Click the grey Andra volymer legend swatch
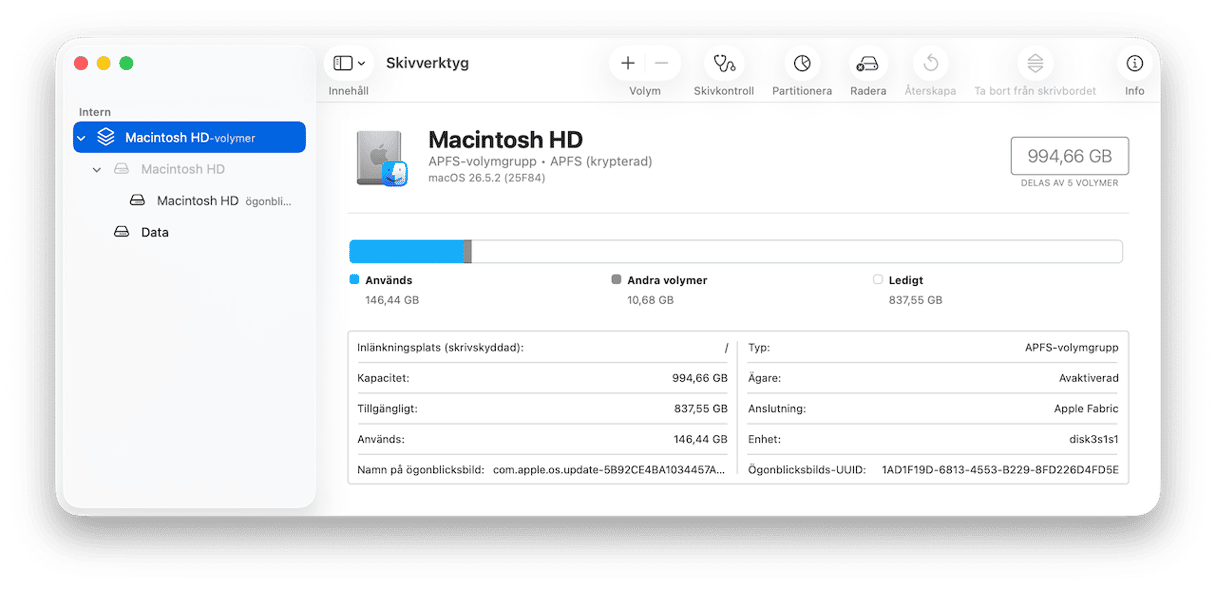 click(616, 280)
